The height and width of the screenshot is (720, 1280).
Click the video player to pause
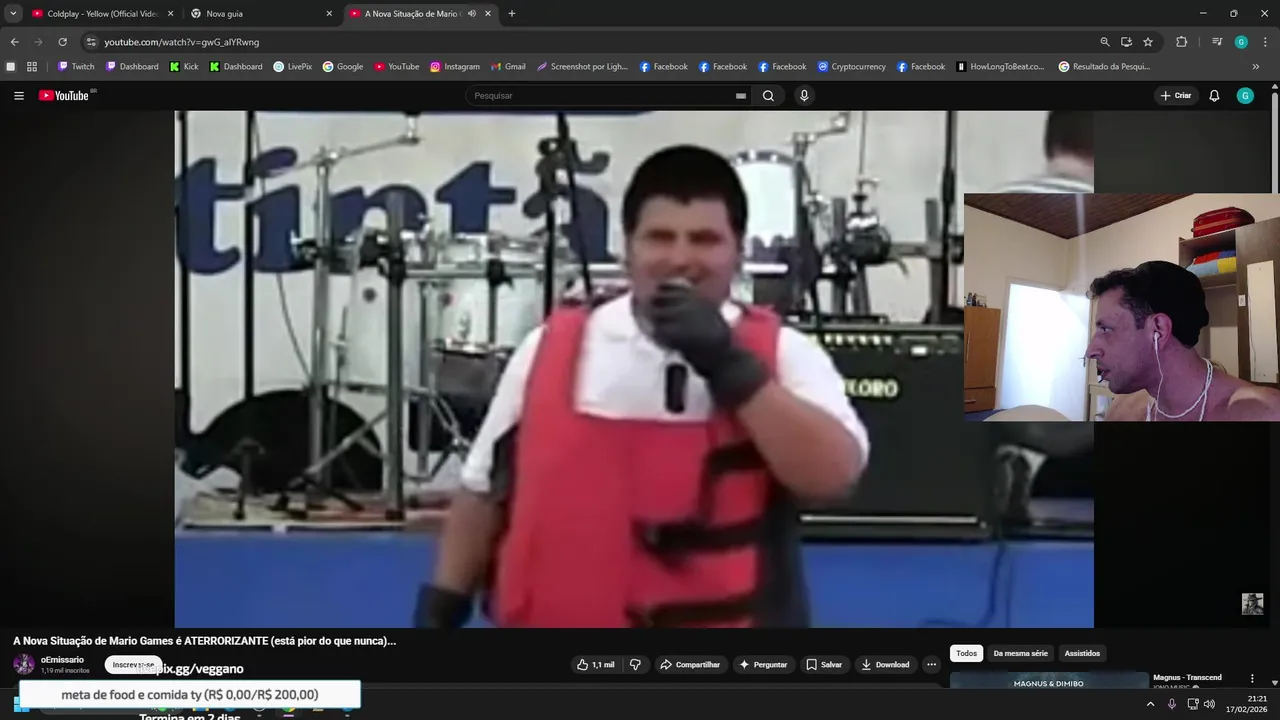[x=634, y=368]
